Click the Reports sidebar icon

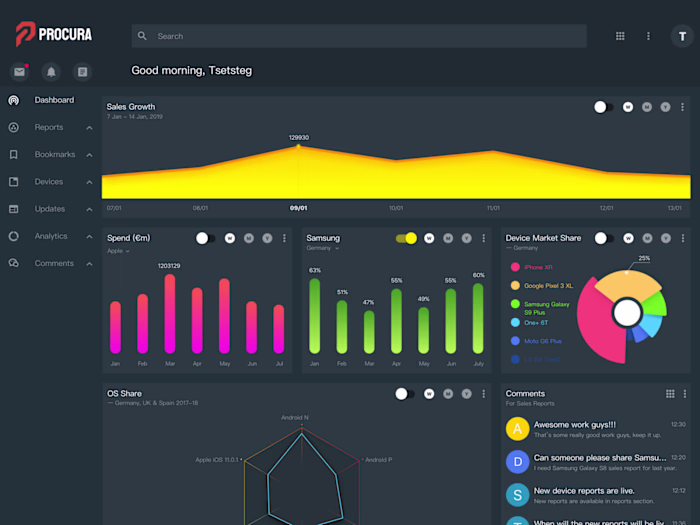pyautogui.click(x=14, y=127)
